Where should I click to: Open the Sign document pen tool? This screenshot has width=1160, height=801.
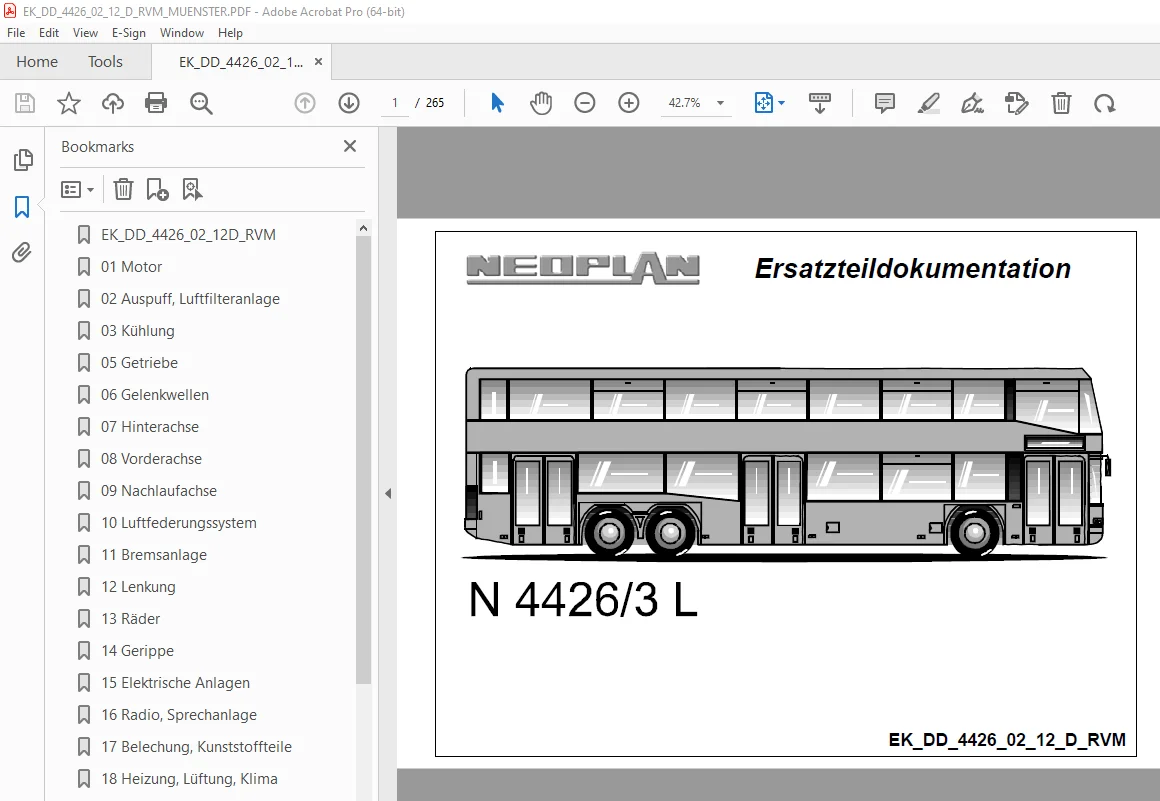972,103
